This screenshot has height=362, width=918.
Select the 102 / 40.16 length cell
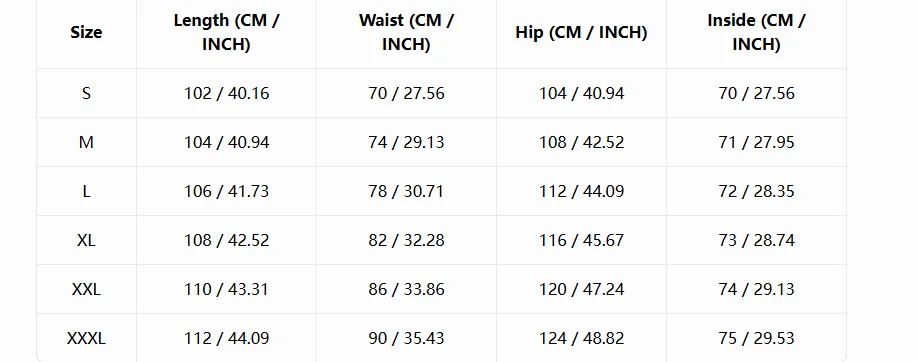click(227, 94)
